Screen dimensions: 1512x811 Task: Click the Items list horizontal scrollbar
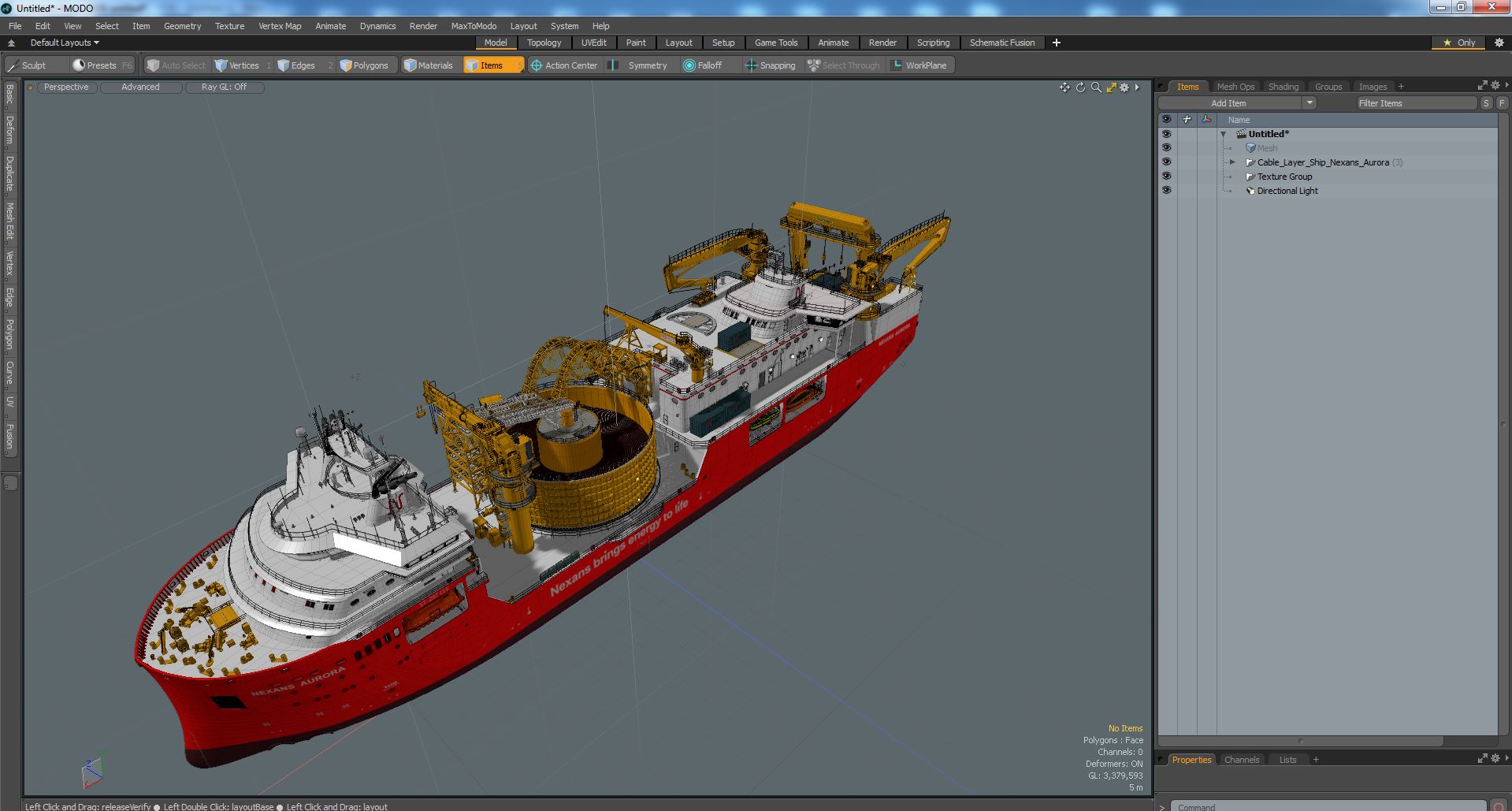tap(1300, 741)
